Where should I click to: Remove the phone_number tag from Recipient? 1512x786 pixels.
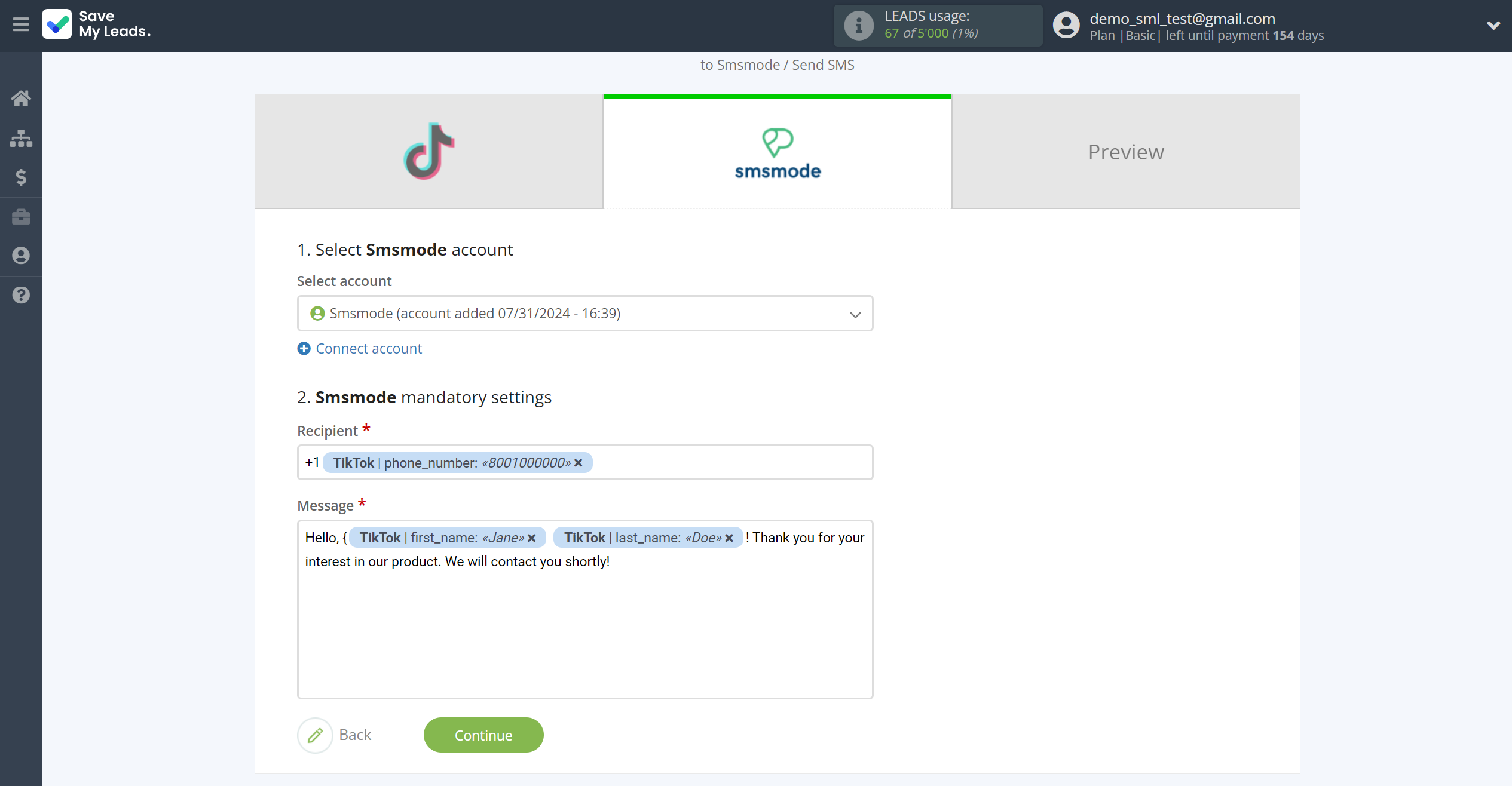tap(578, 463)
